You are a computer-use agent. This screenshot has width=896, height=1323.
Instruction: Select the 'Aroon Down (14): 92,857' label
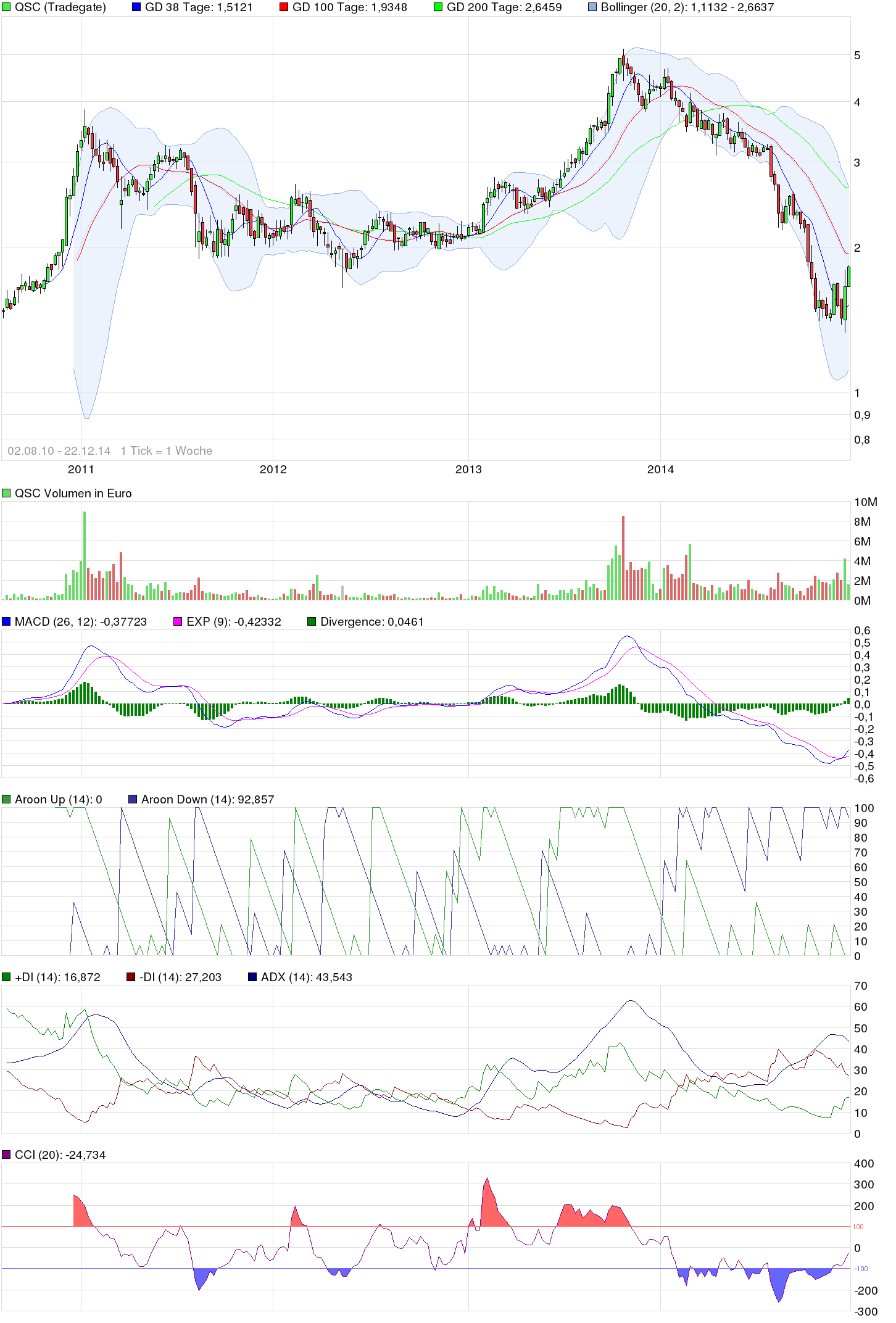[208, 799]
